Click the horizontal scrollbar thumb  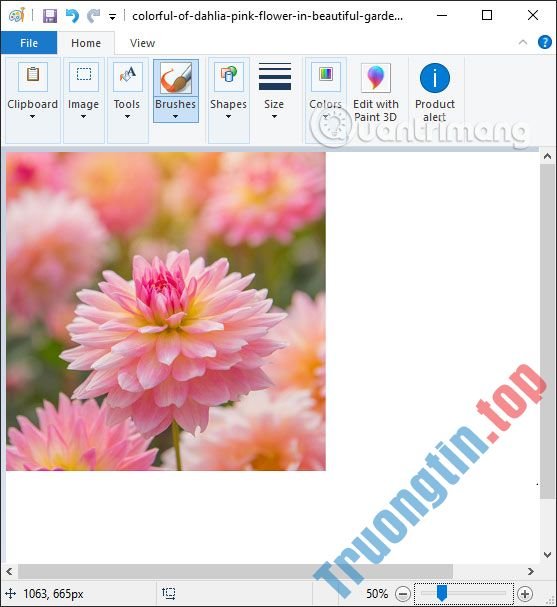[x=235, y=571]
